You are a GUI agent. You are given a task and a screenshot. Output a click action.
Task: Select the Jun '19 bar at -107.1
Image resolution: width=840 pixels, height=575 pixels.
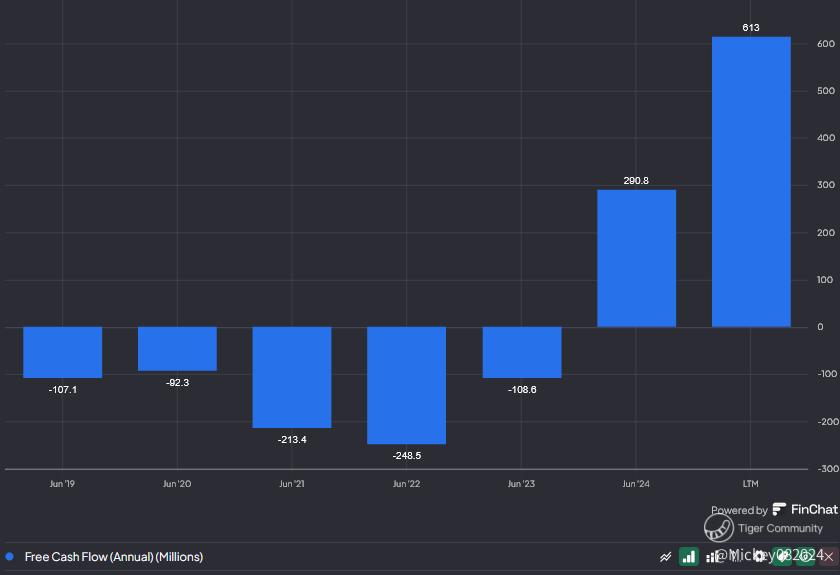tap(62, 352)
